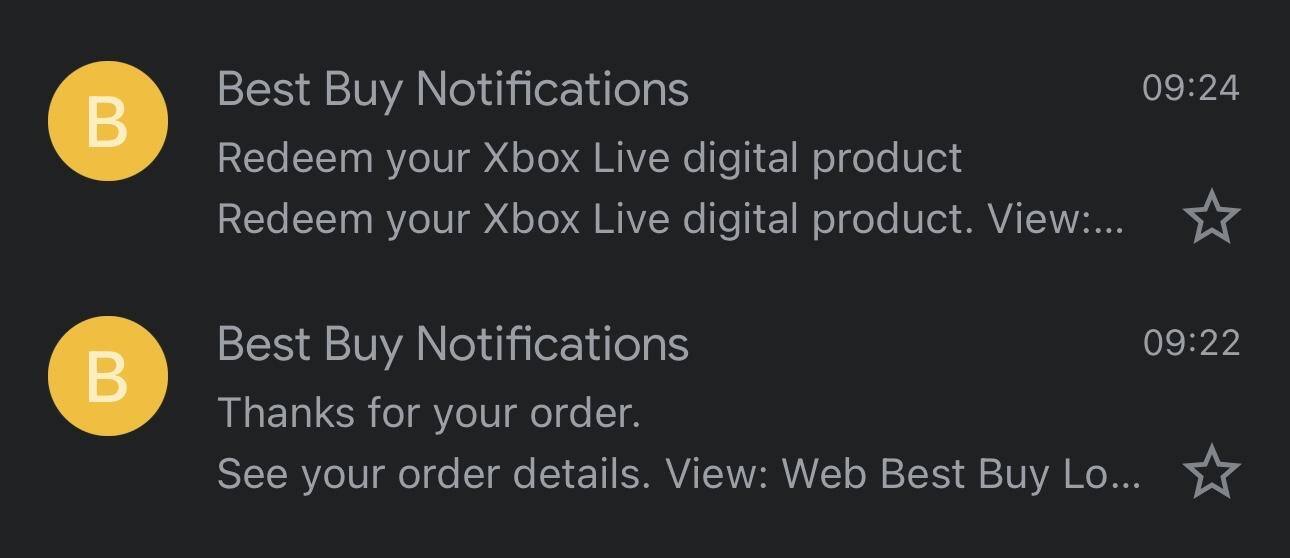Star the Thanks for your order email
The width and height of the screenshot is (1290, 558).
[1211, 474]
